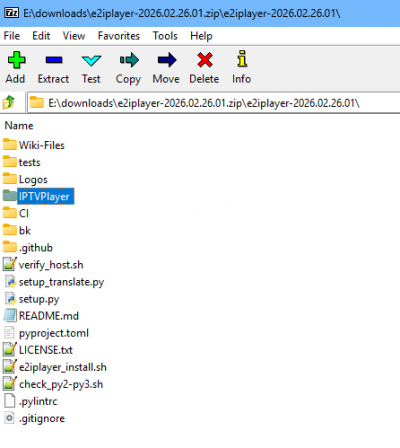Select the bk folder icon
The height and width of the screenshot is (448, 400).
tap(10, 230)
